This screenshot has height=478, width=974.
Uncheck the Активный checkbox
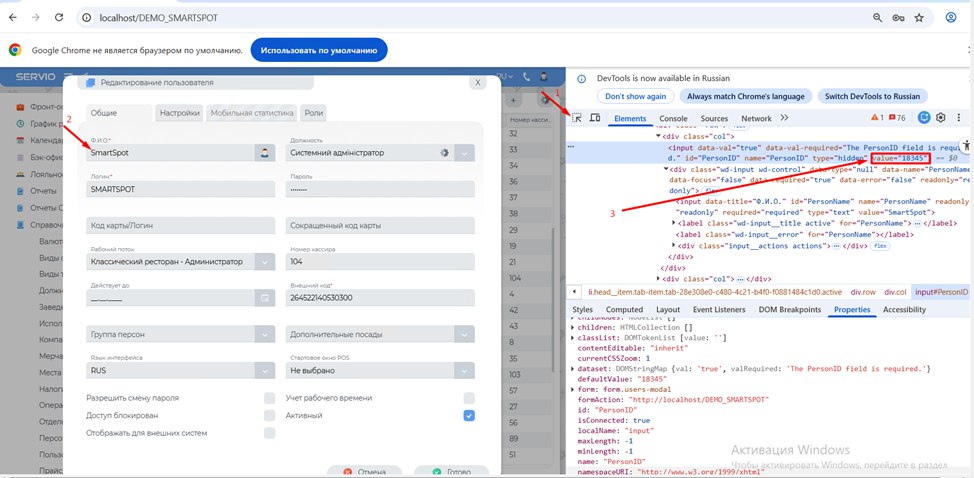[469, 415]
